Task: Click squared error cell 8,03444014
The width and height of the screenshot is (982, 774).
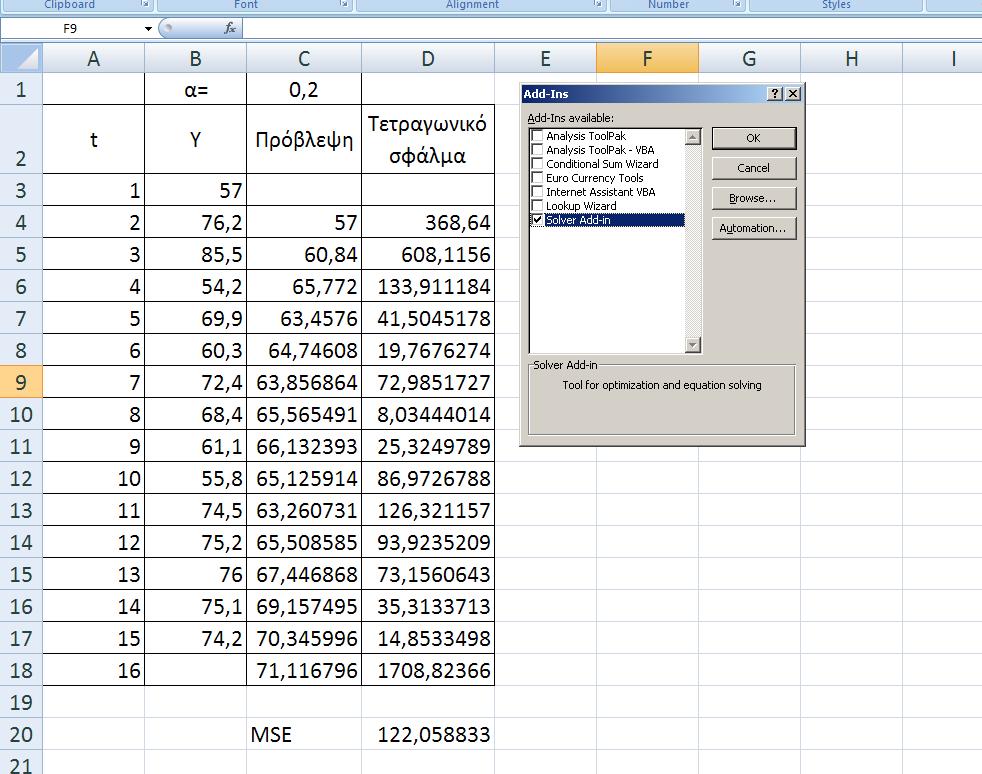Action: (x=428, y=414)
